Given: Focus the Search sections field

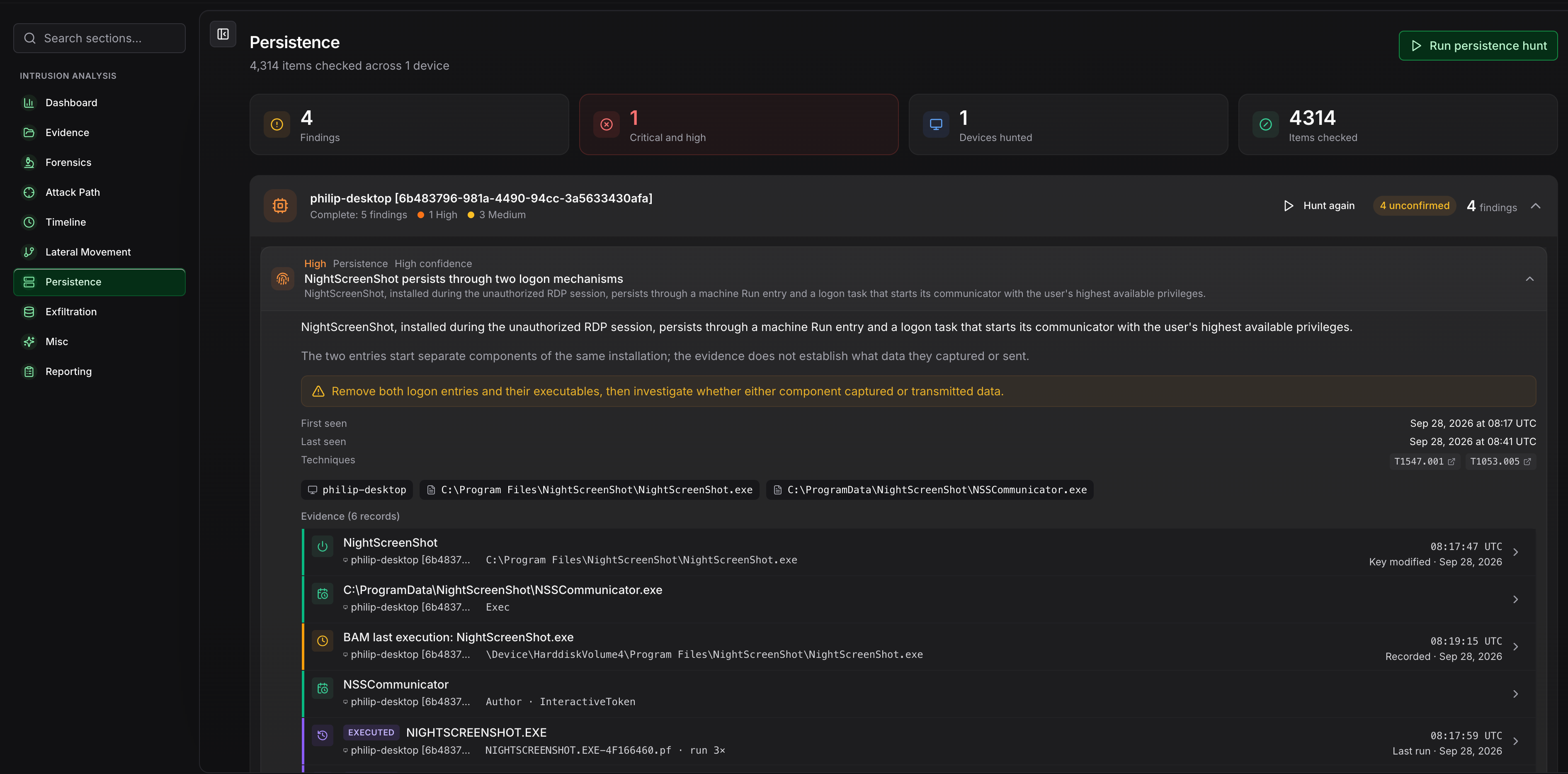Looking at the screenshot, I should click(99, 38).
